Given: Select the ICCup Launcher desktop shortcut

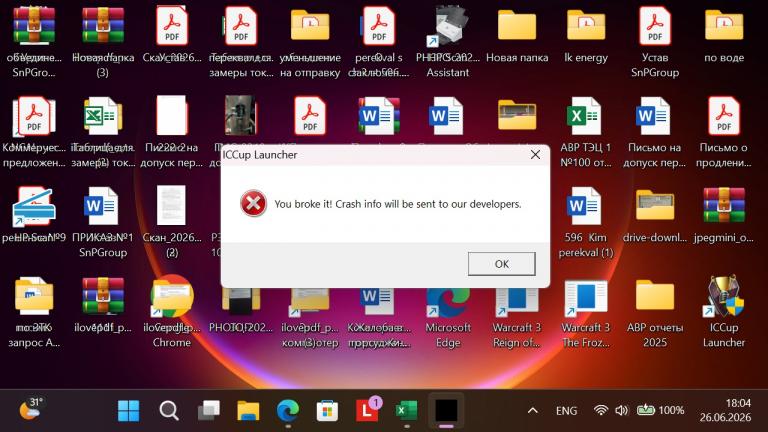Looking at the screenshot, I should click(x=723, y=312).
